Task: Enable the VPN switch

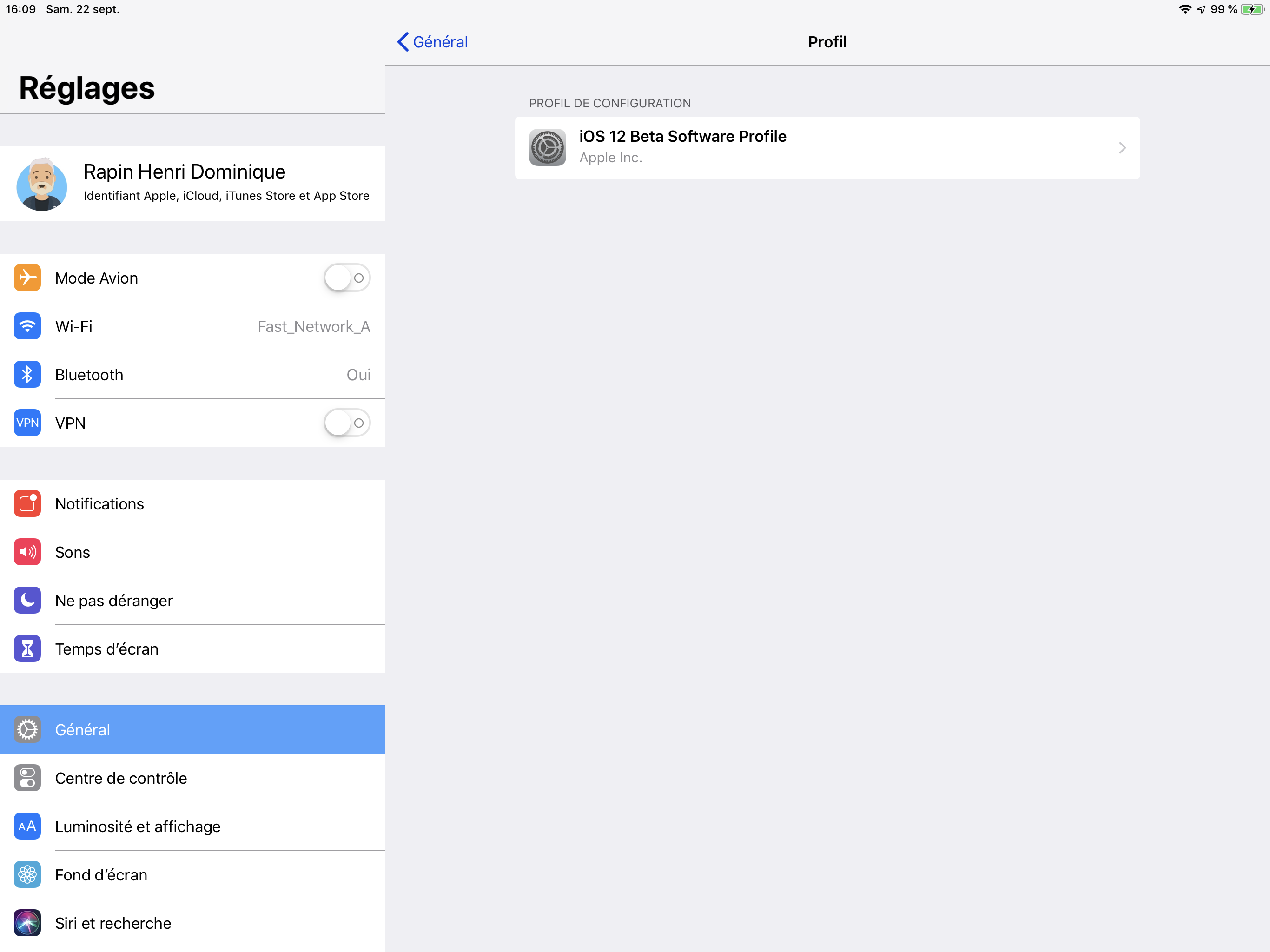Action: point(346,423)
